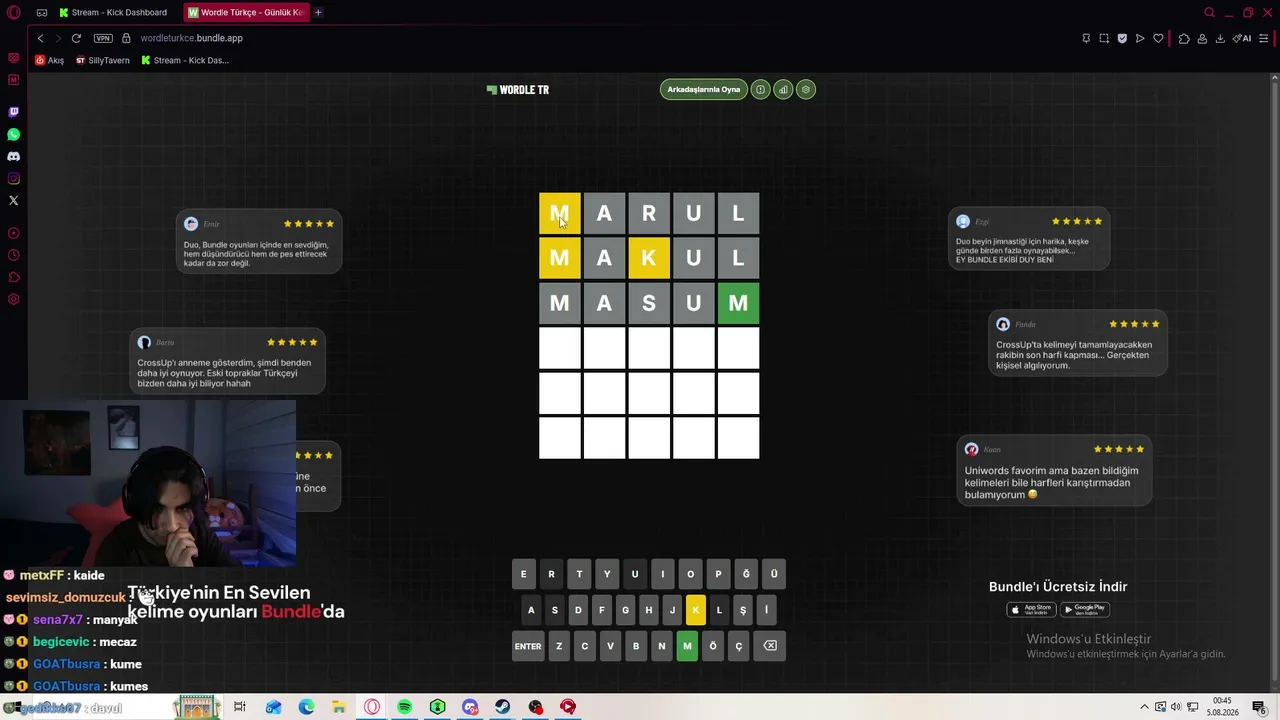This screenshot has width=1280, height=720.
Task: Open the Opera main menu logo
Action: 13,12
